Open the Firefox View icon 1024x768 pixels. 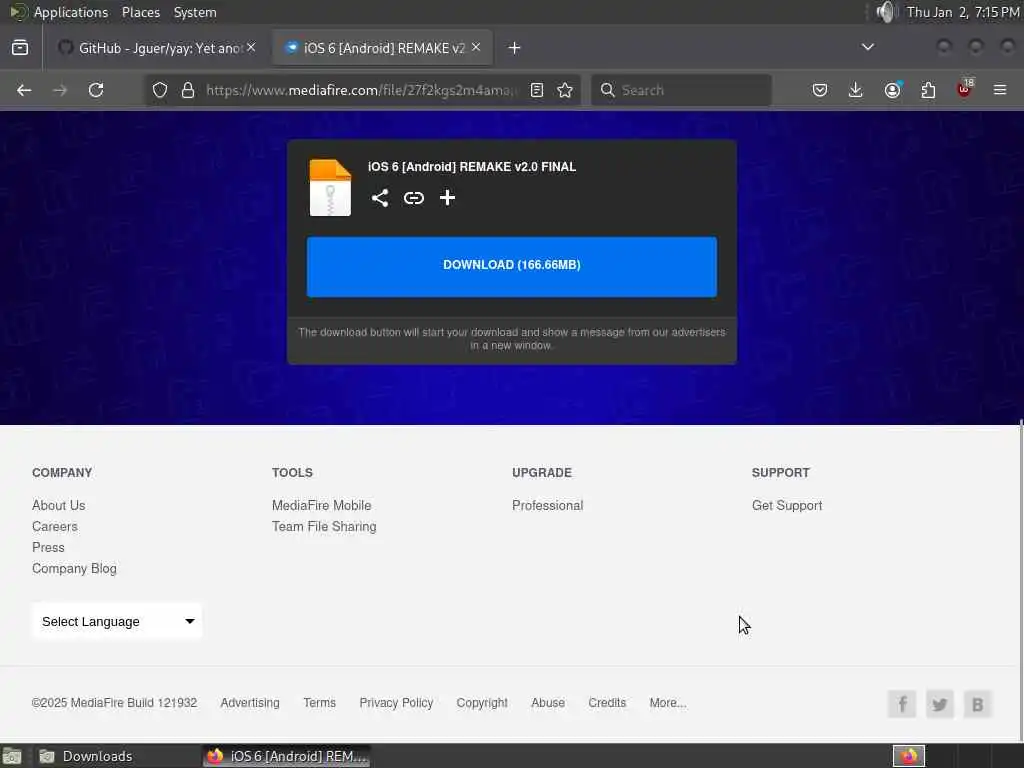(20, 48)
